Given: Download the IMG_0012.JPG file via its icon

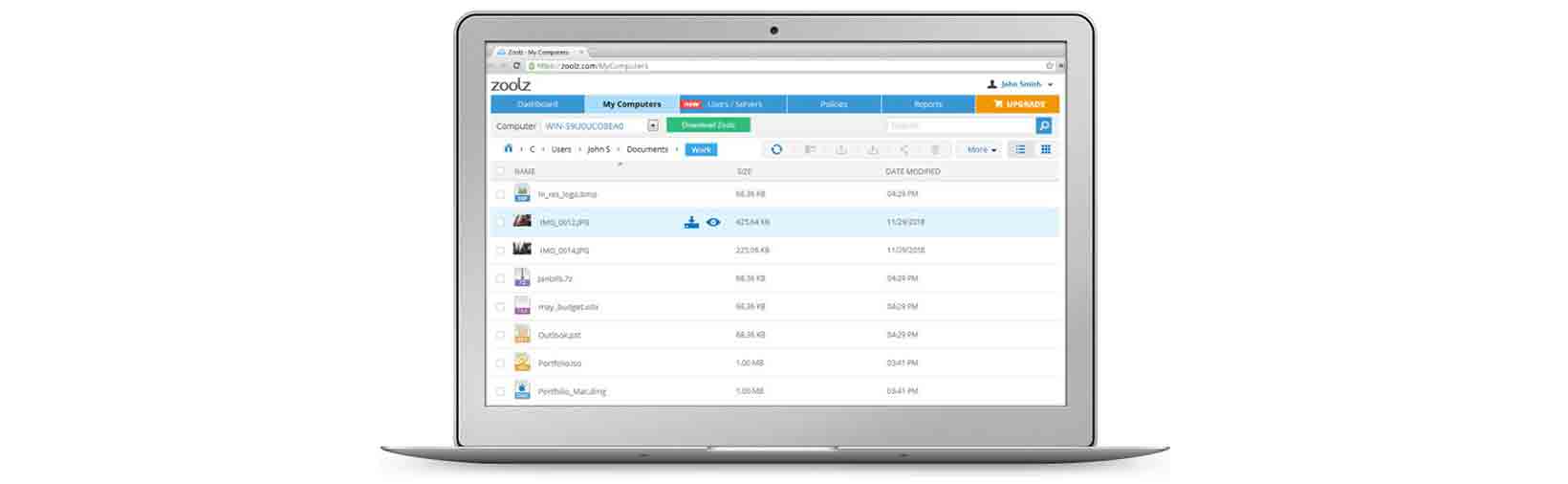Looking at the screenshot, I should tap(691, 222).
